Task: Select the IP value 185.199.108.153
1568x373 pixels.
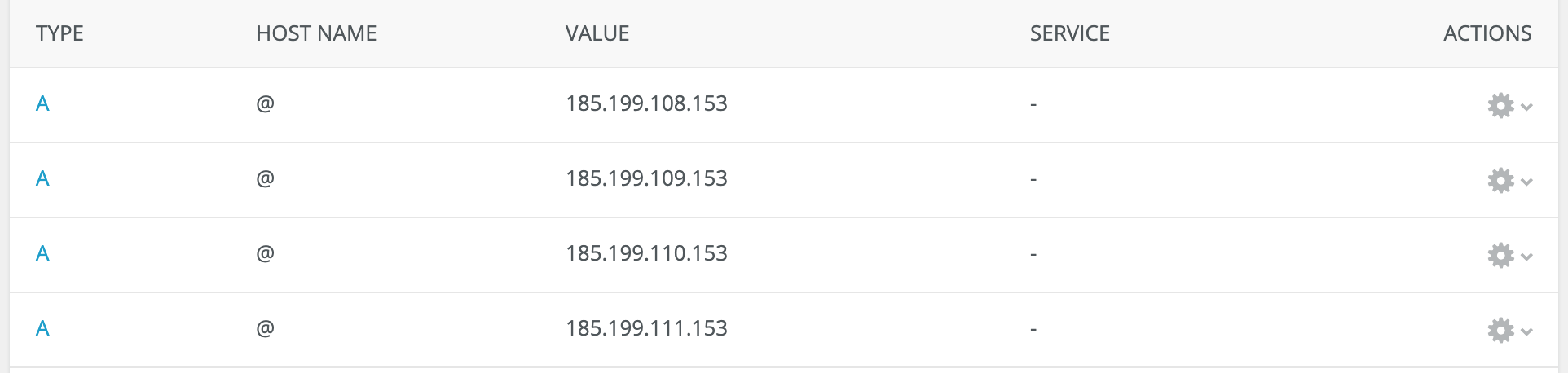Action: 646,103
